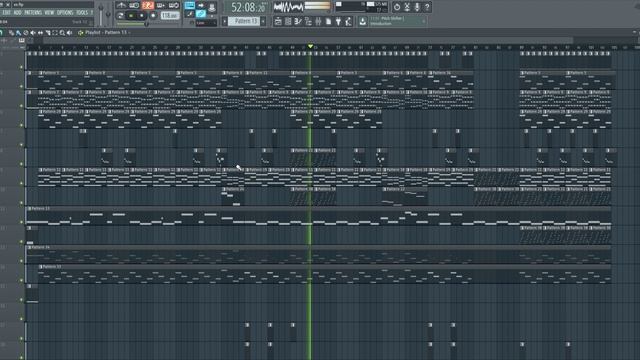This screenshot has width=640, height=360.
Task: Mute the track with Pattern 29 clips
Action: (21, 125)
